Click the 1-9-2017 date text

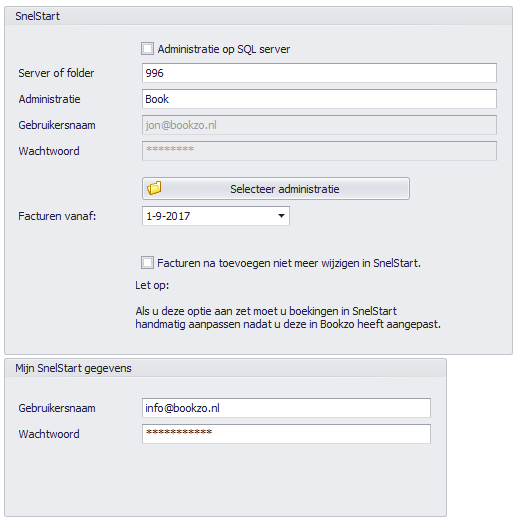tap(168, 216)
